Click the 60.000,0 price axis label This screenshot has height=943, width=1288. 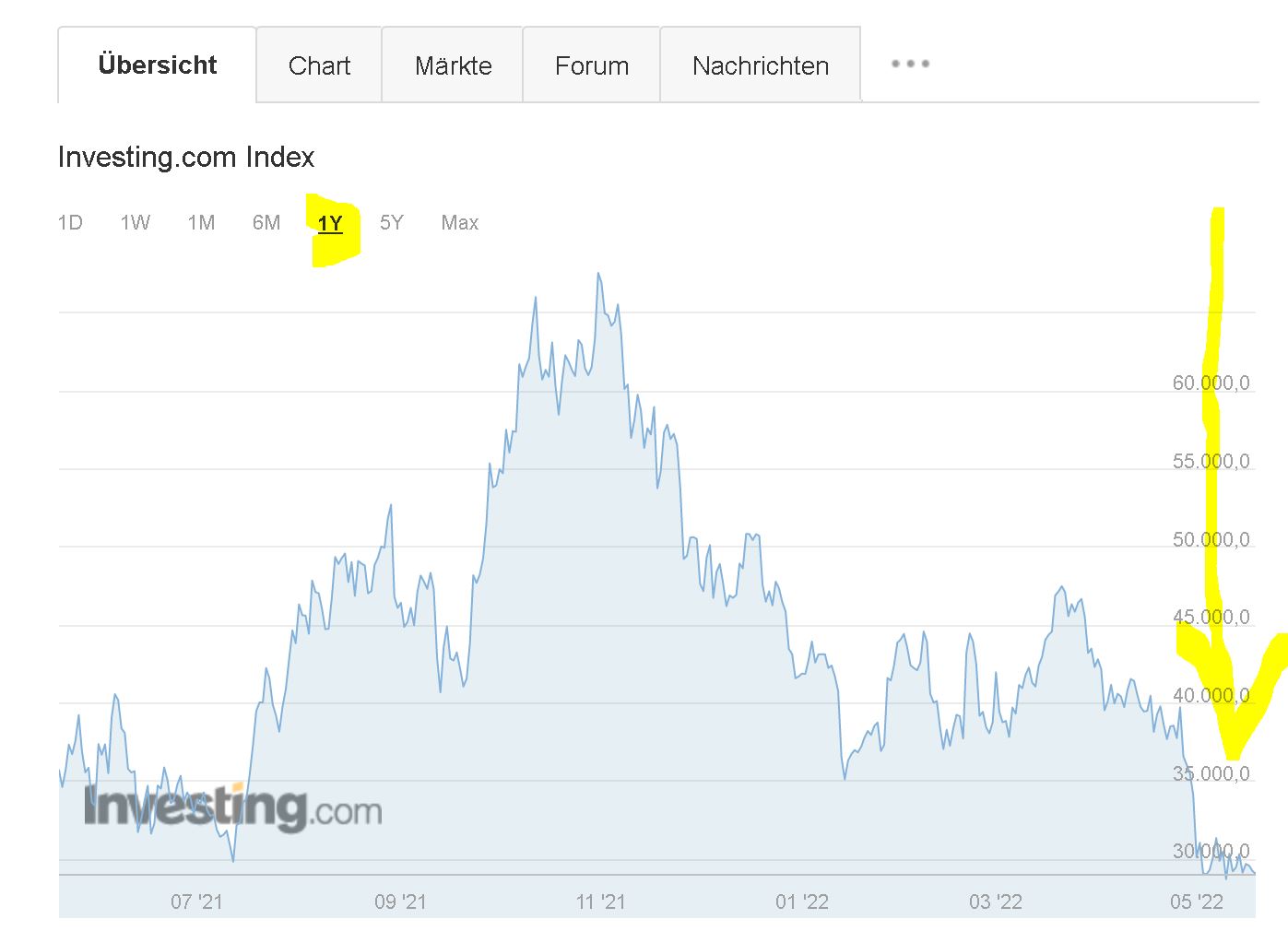[x=1211, y=383]
